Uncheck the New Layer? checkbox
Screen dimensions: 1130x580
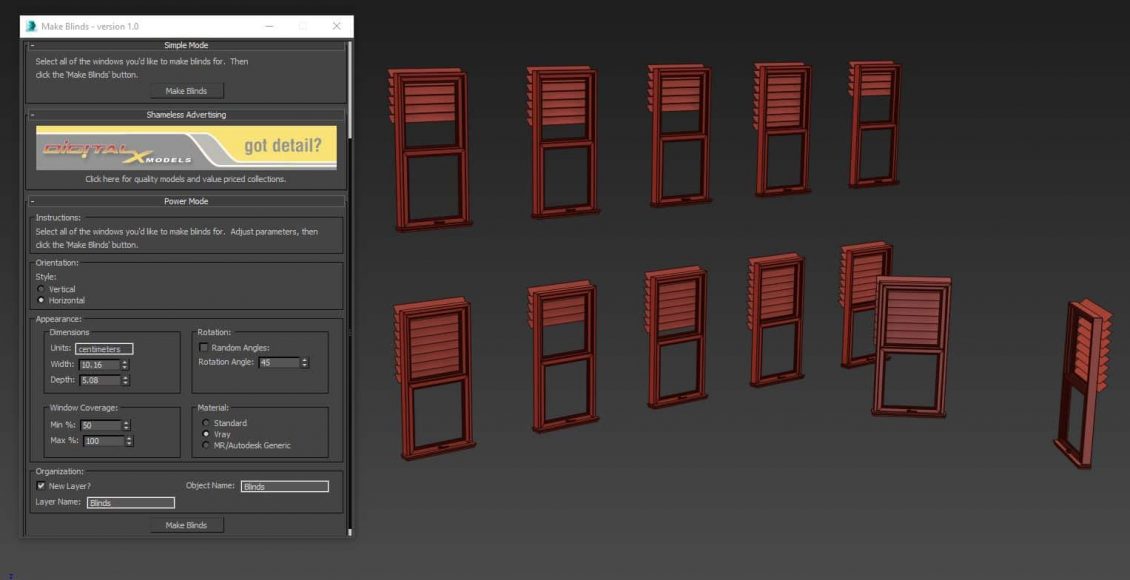[x=41, y=486]
